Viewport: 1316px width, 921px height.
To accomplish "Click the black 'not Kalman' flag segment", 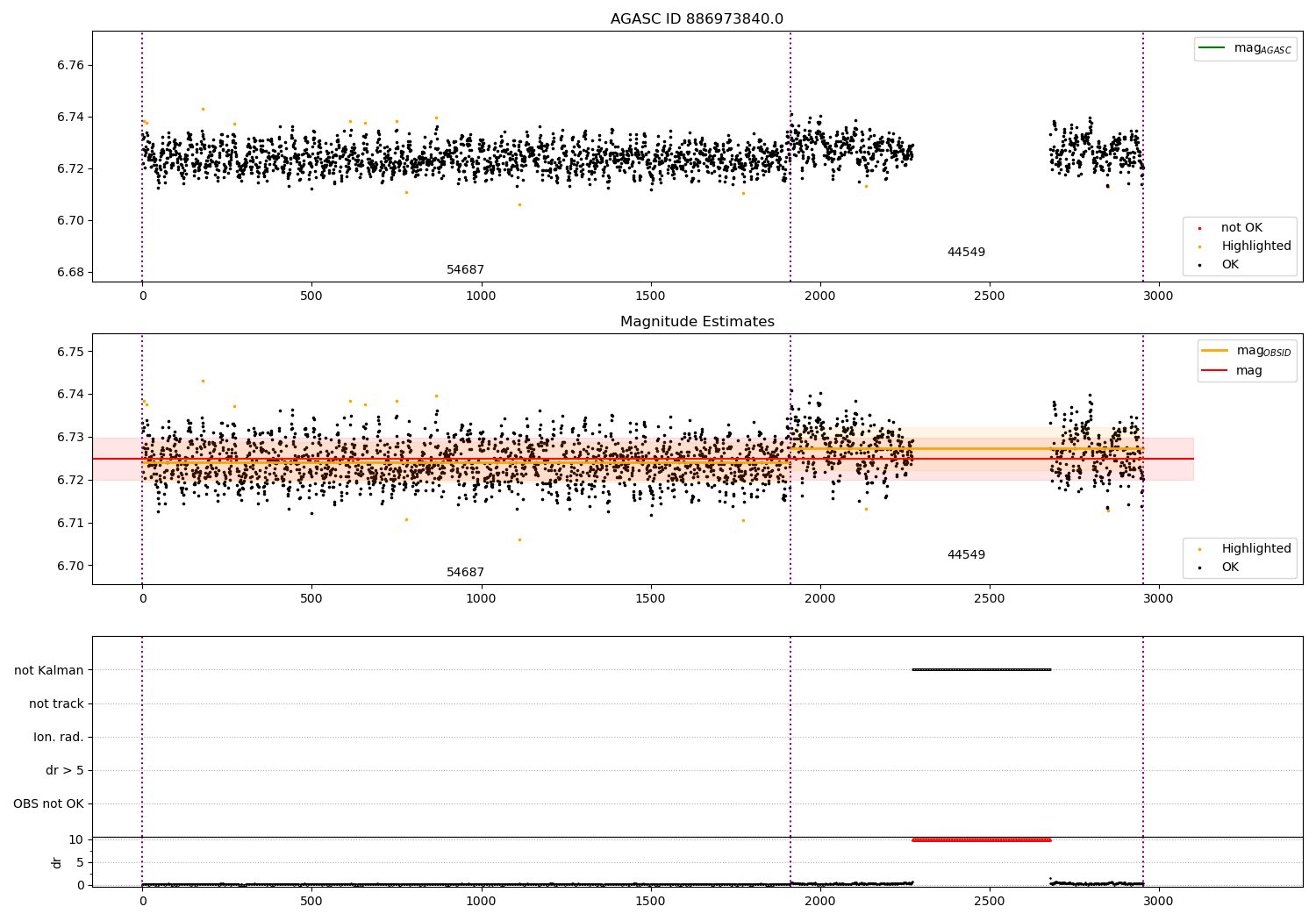I will point(981,670).
